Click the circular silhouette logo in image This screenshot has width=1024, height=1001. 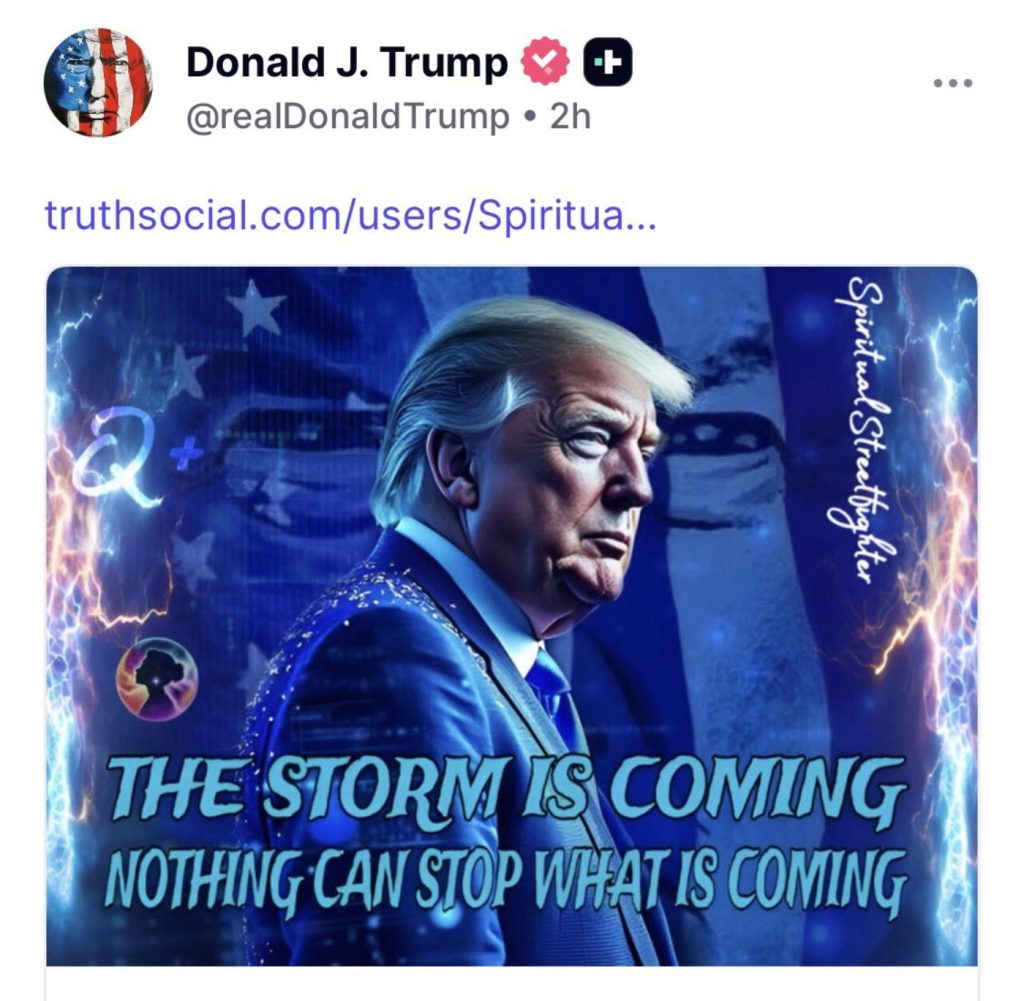click(x=157, y=678)
